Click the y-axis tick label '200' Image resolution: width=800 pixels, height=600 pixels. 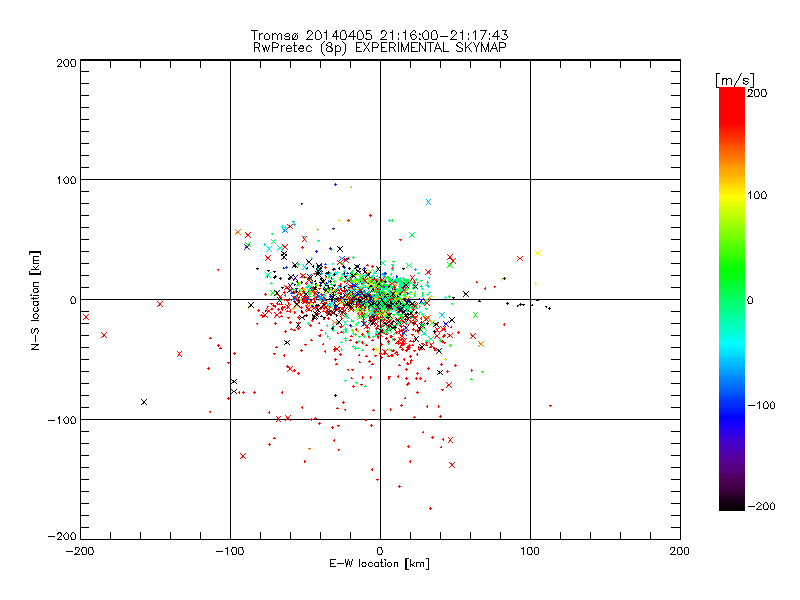(66, 63)
